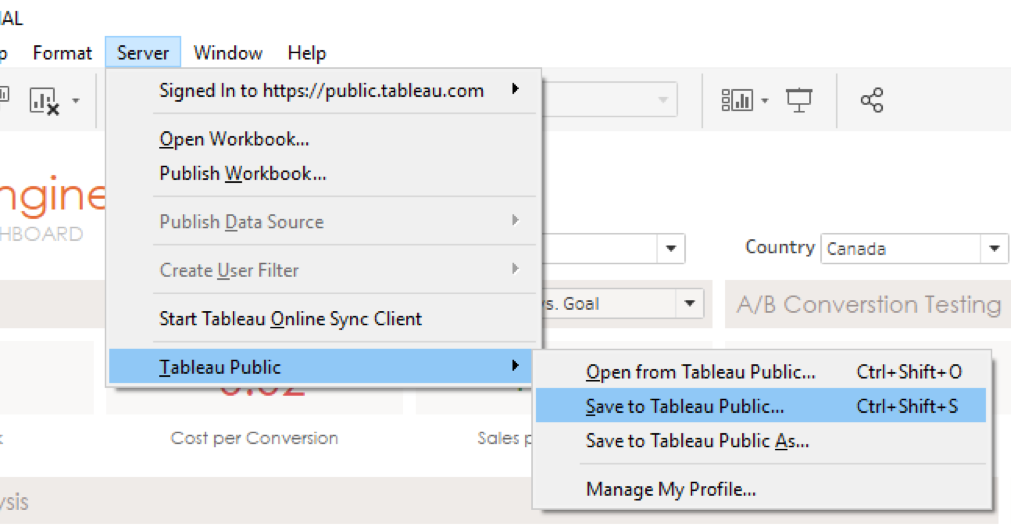This screenshot has width=1011, height=527.
Task: Click Publish Data Source menu item
Action: (323, 222)
